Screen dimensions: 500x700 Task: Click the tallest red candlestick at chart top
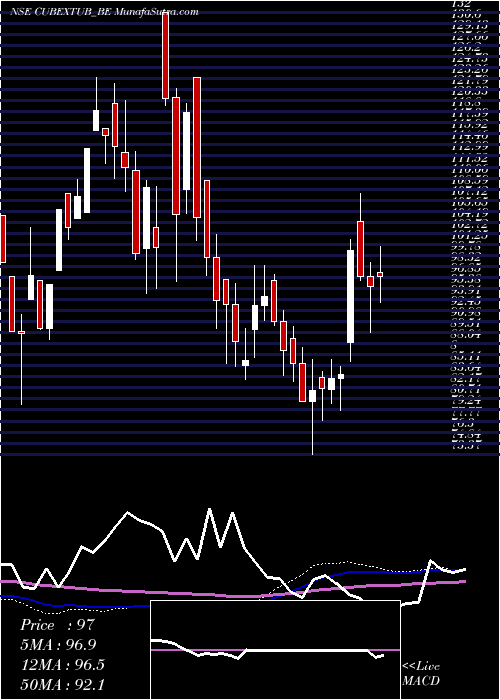pyautogui.click(x=166, y=55)
